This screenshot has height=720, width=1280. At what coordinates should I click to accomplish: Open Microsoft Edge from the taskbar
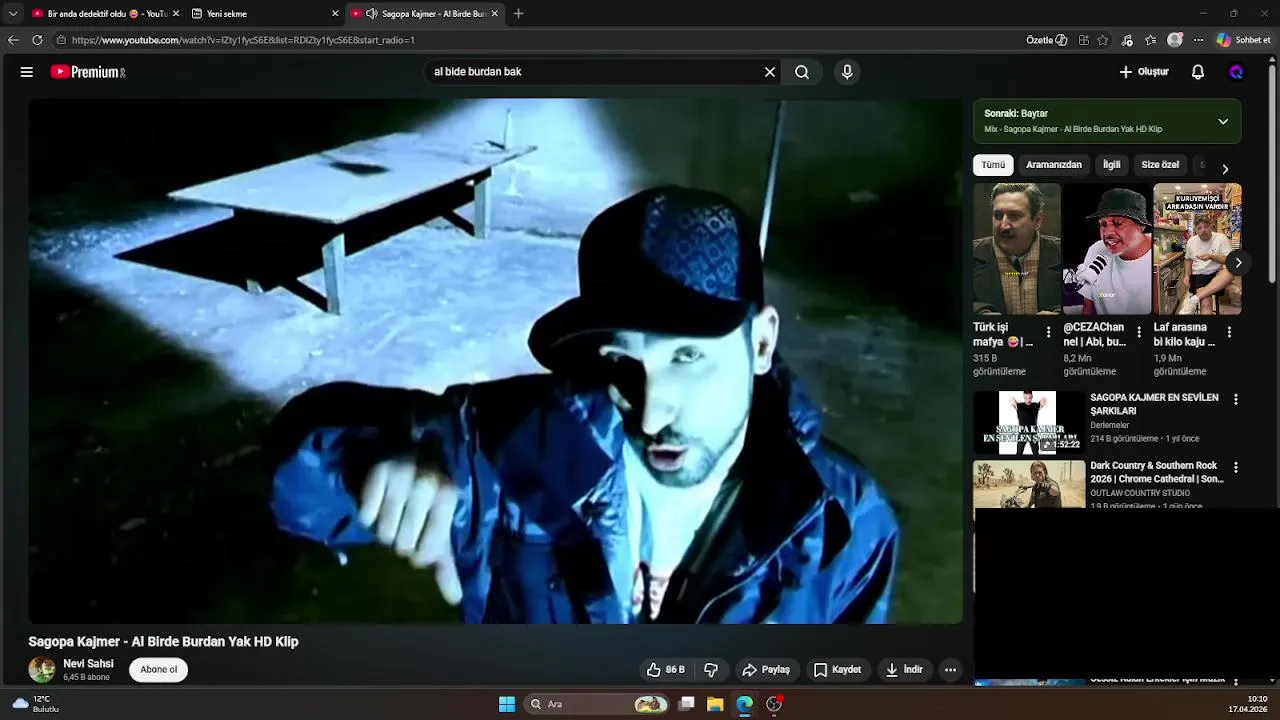click(x=745, y=704)
